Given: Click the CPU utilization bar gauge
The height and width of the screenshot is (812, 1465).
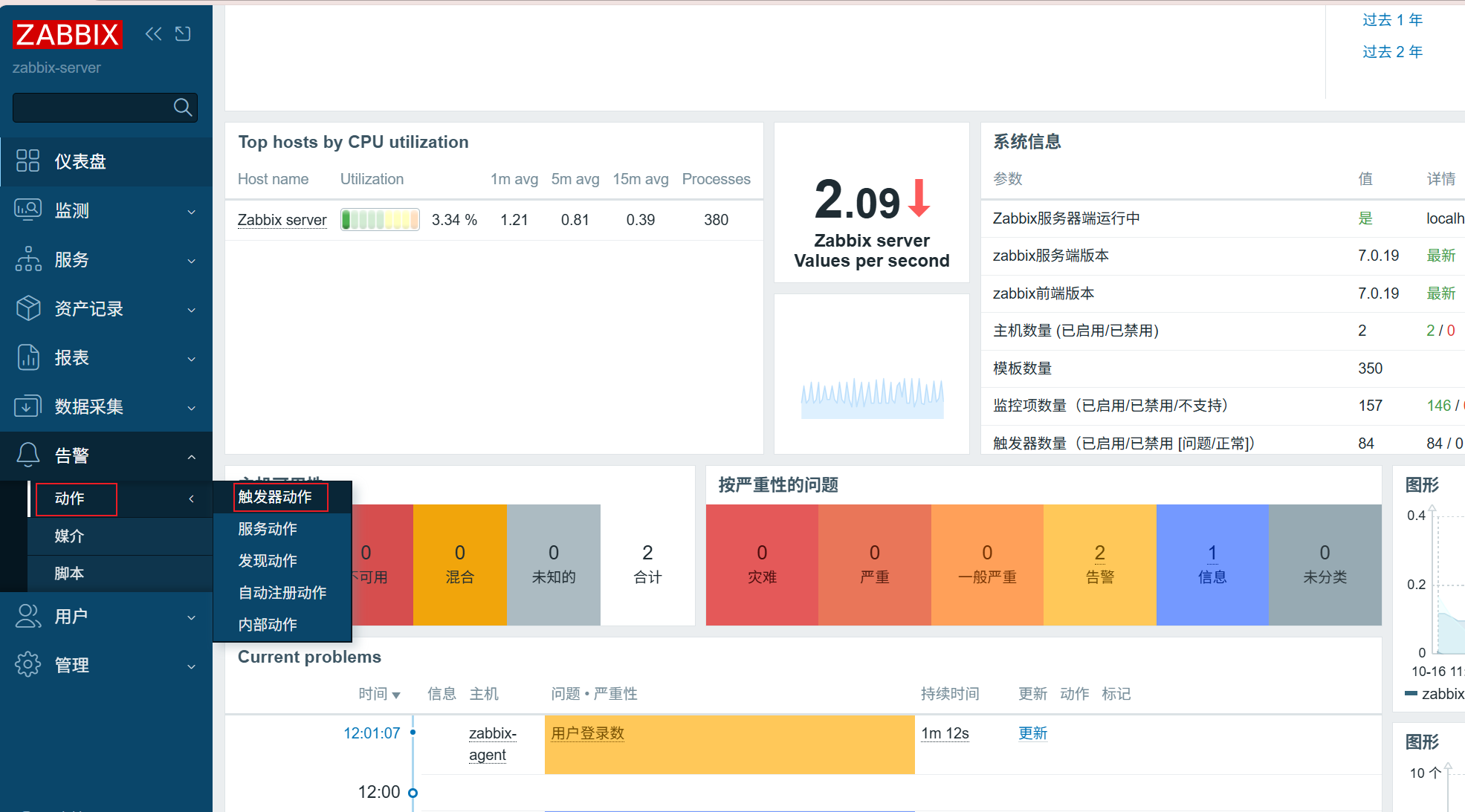Looking at the screenshot, I should [x=380, y=219].
